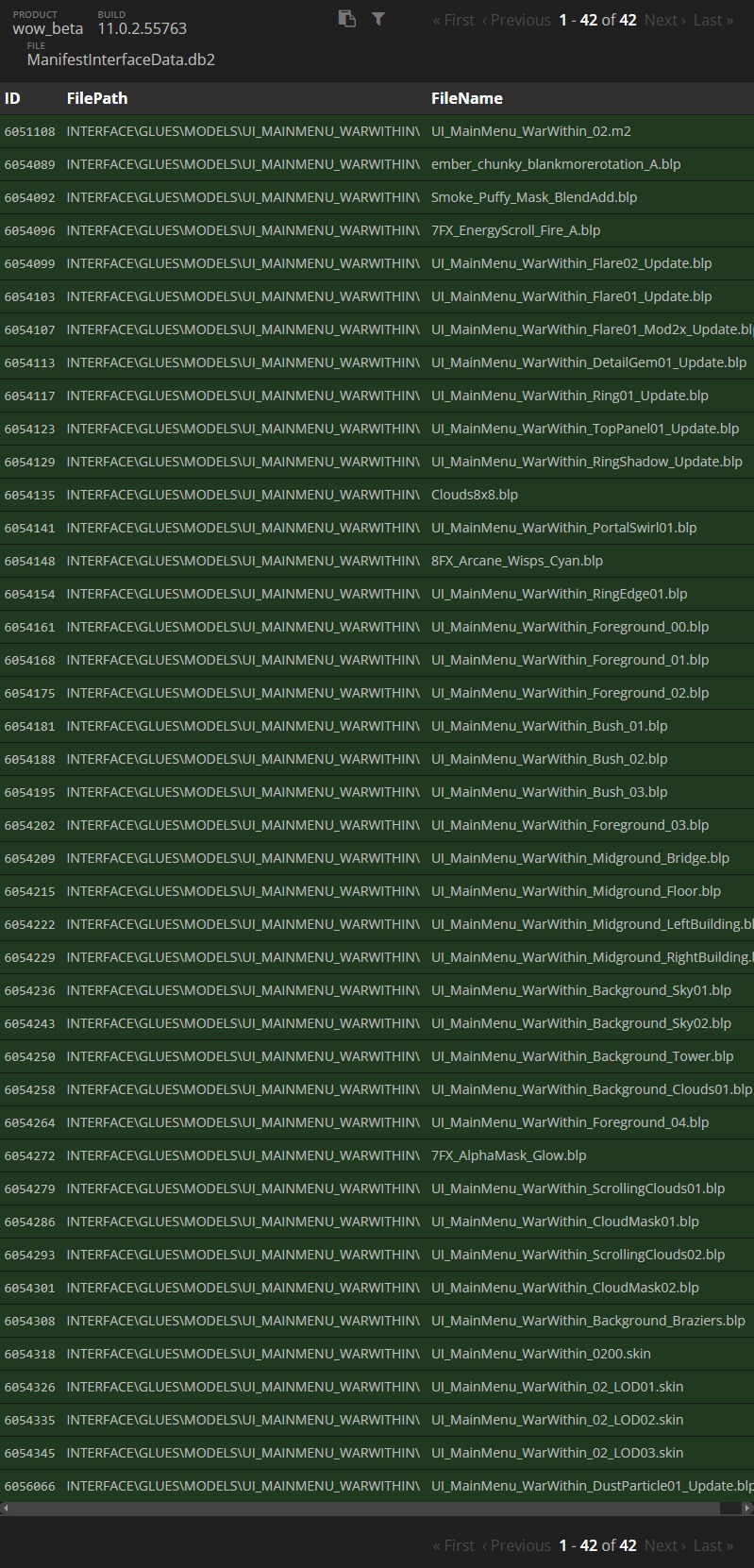This screenshot has height=1568, width=754.
Task: Select UI_MainMenu_WarWithin_Flare02_Update.blp
Action: point(572,263)
